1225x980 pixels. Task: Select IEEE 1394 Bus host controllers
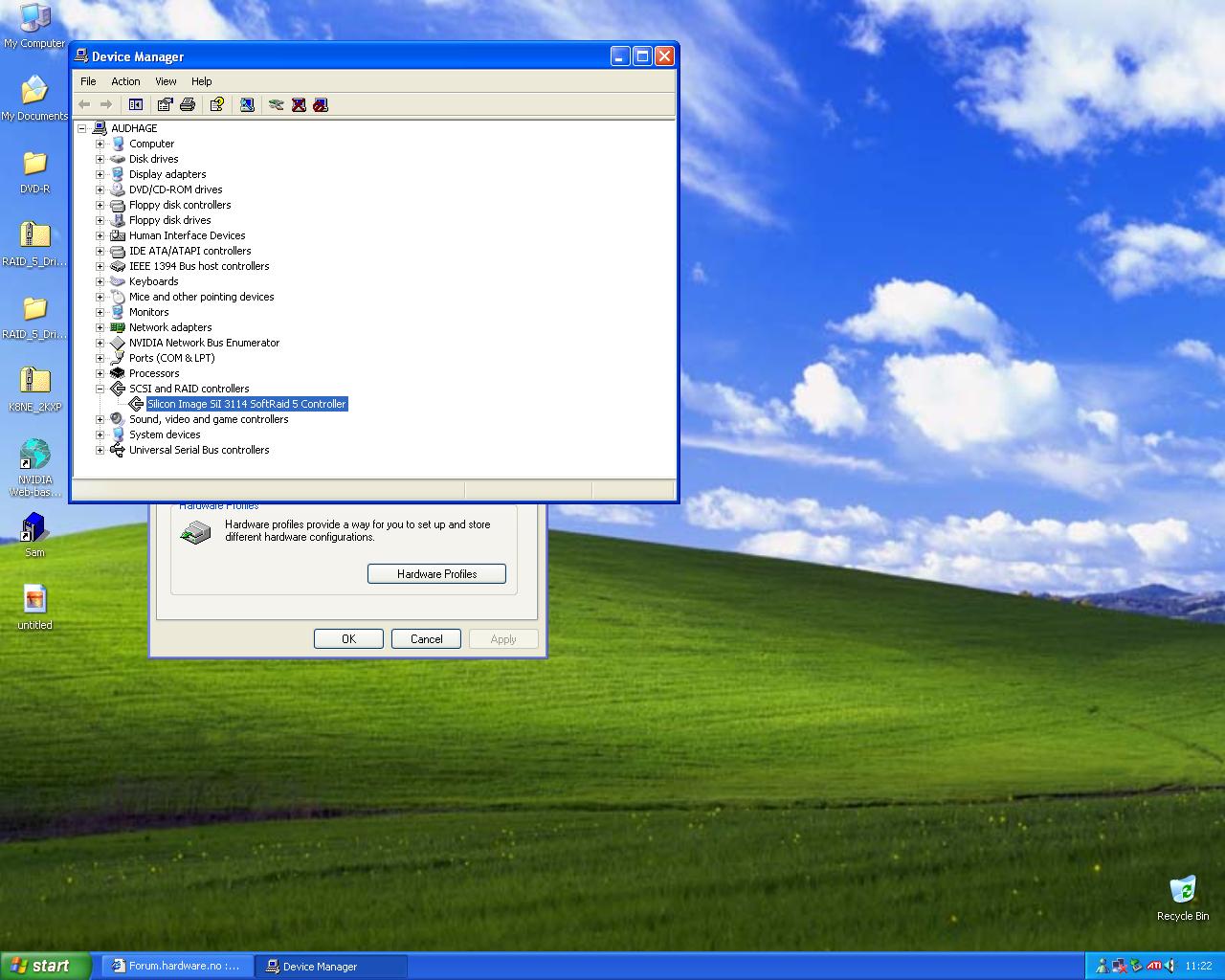tap(199, 266)
